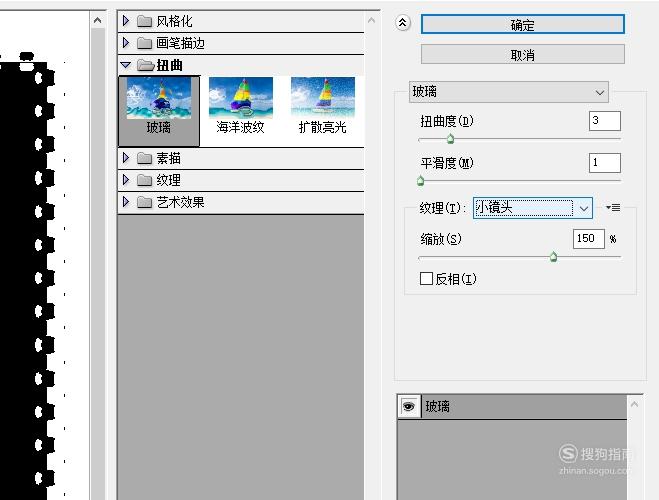Click the 风格化 category label
The image size is (659, 500).
(174, 21)
